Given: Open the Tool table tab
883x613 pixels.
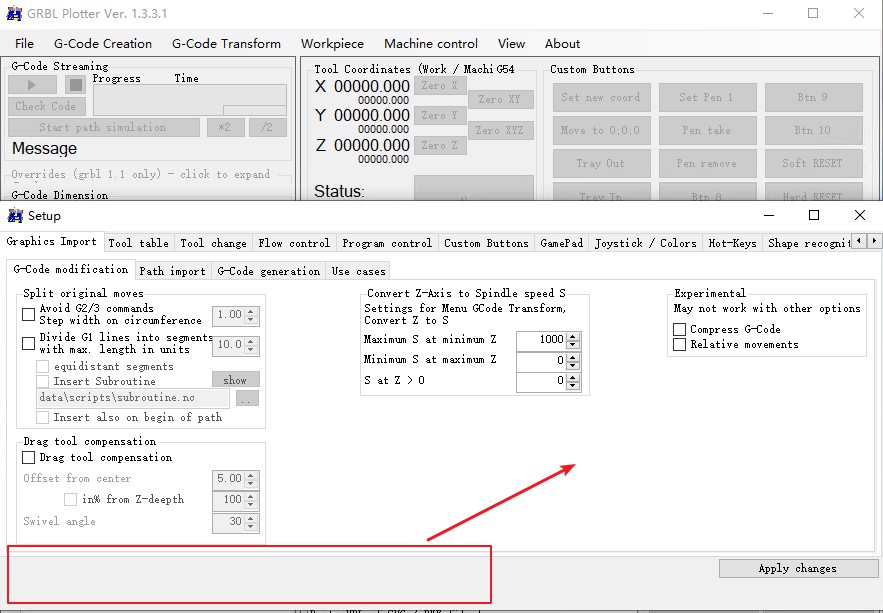Looking at the screenshot, I should pos(138,243).
